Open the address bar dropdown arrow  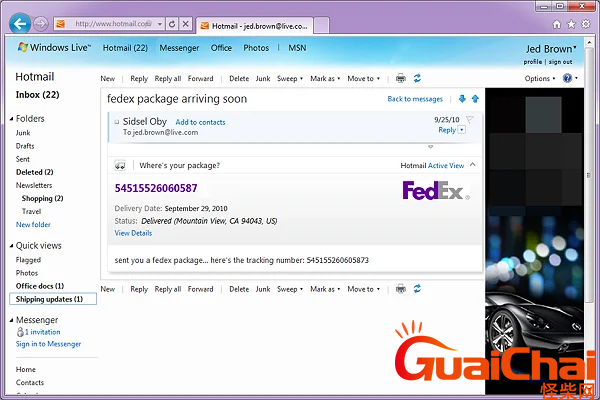pyautogui.click(x=160, y=24)
